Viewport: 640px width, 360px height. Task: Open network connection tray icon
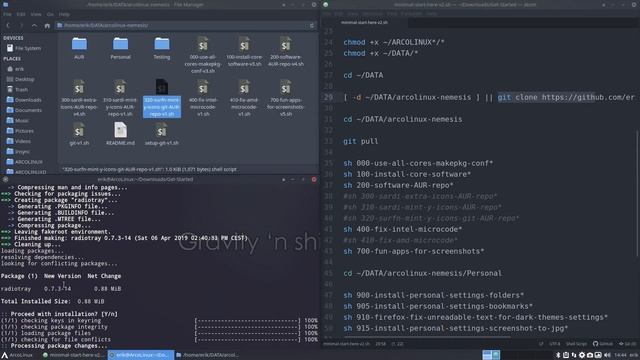(x=574, y=355)
